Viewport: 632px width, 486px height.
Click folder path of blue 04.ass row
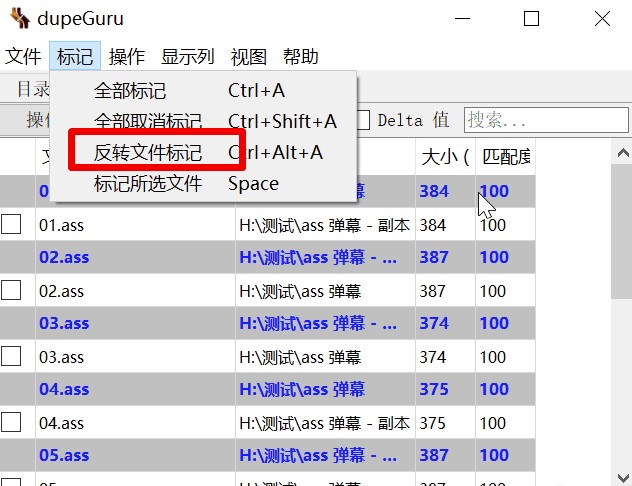[x=302, y=390]
